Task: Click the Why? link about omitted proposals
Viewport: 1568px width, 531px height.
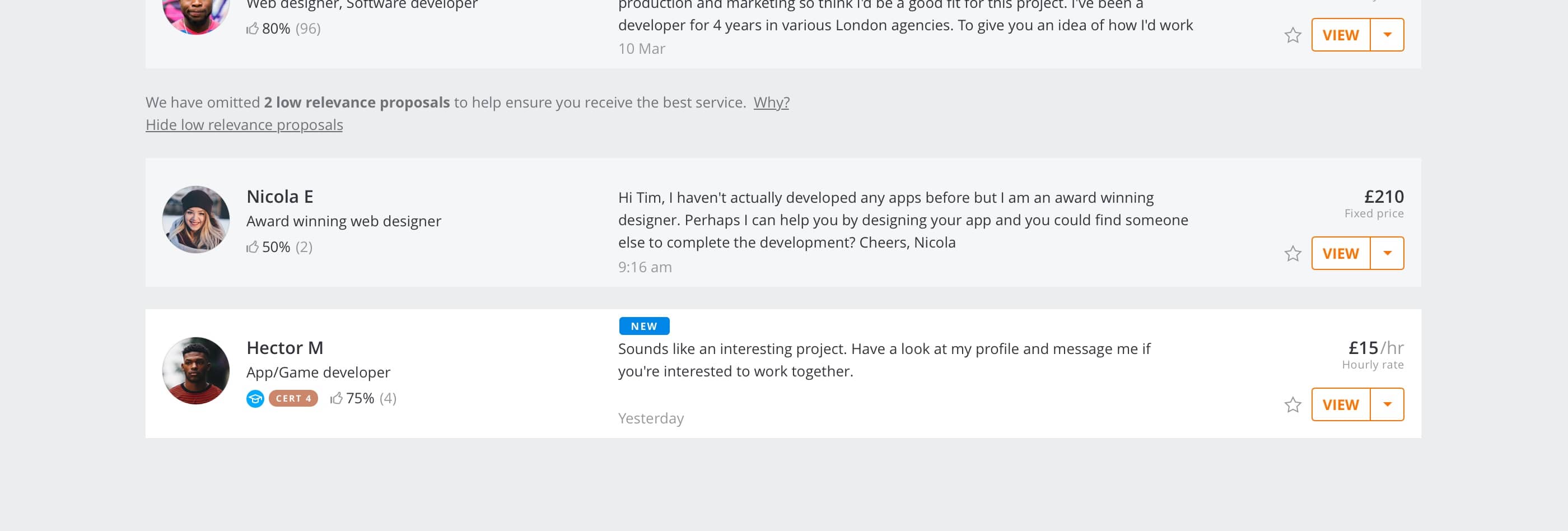Action: point(771,103)
